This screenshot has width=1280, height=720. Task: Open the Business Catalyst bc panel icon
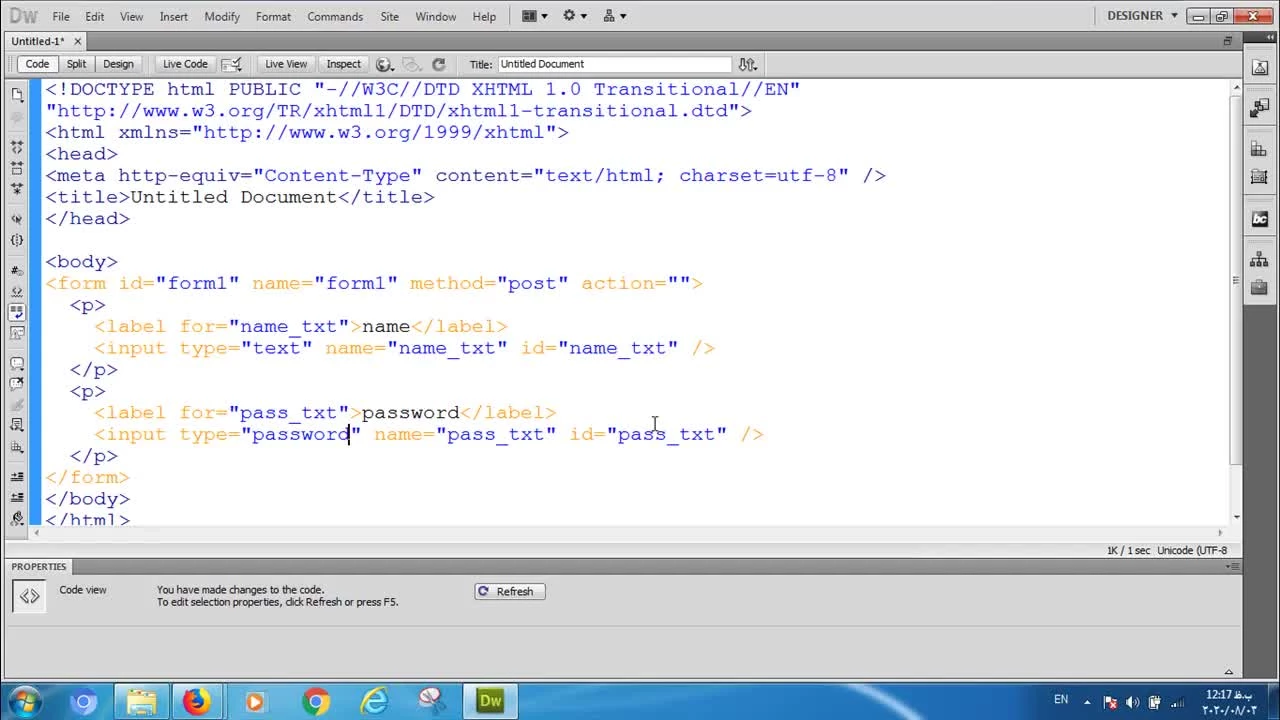(1260, 219)
